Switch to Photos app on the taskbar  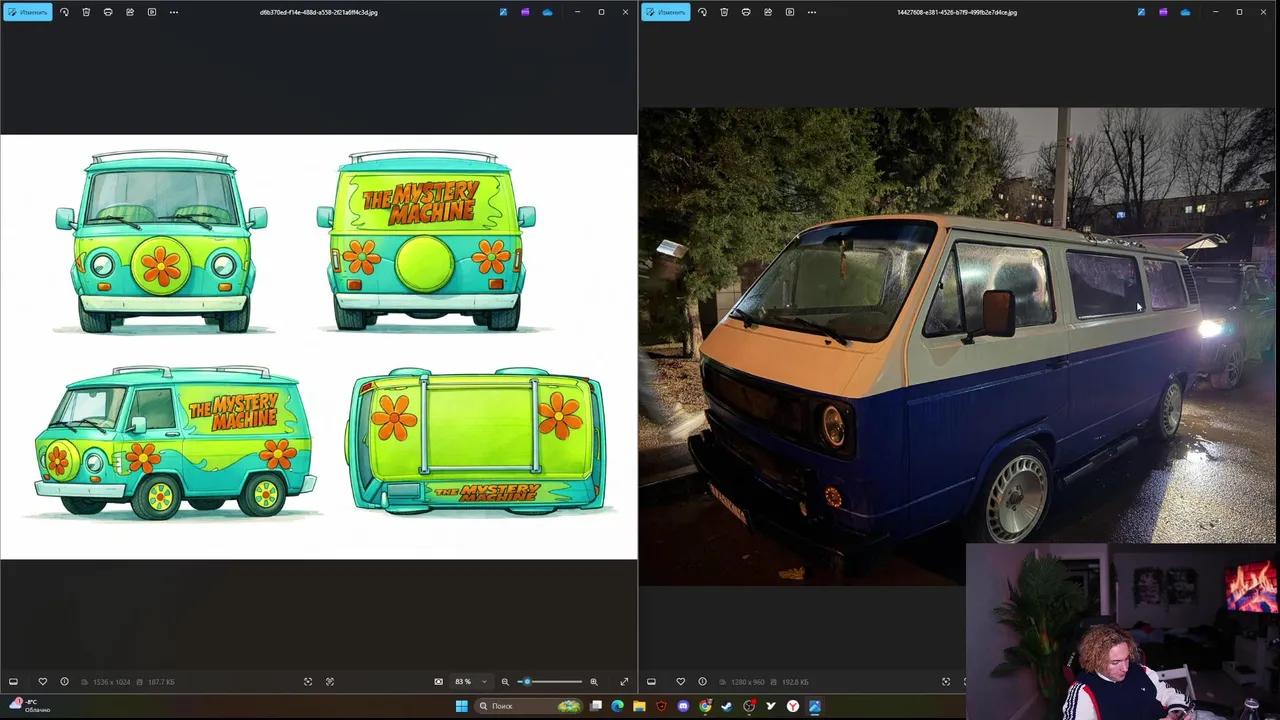815,706
